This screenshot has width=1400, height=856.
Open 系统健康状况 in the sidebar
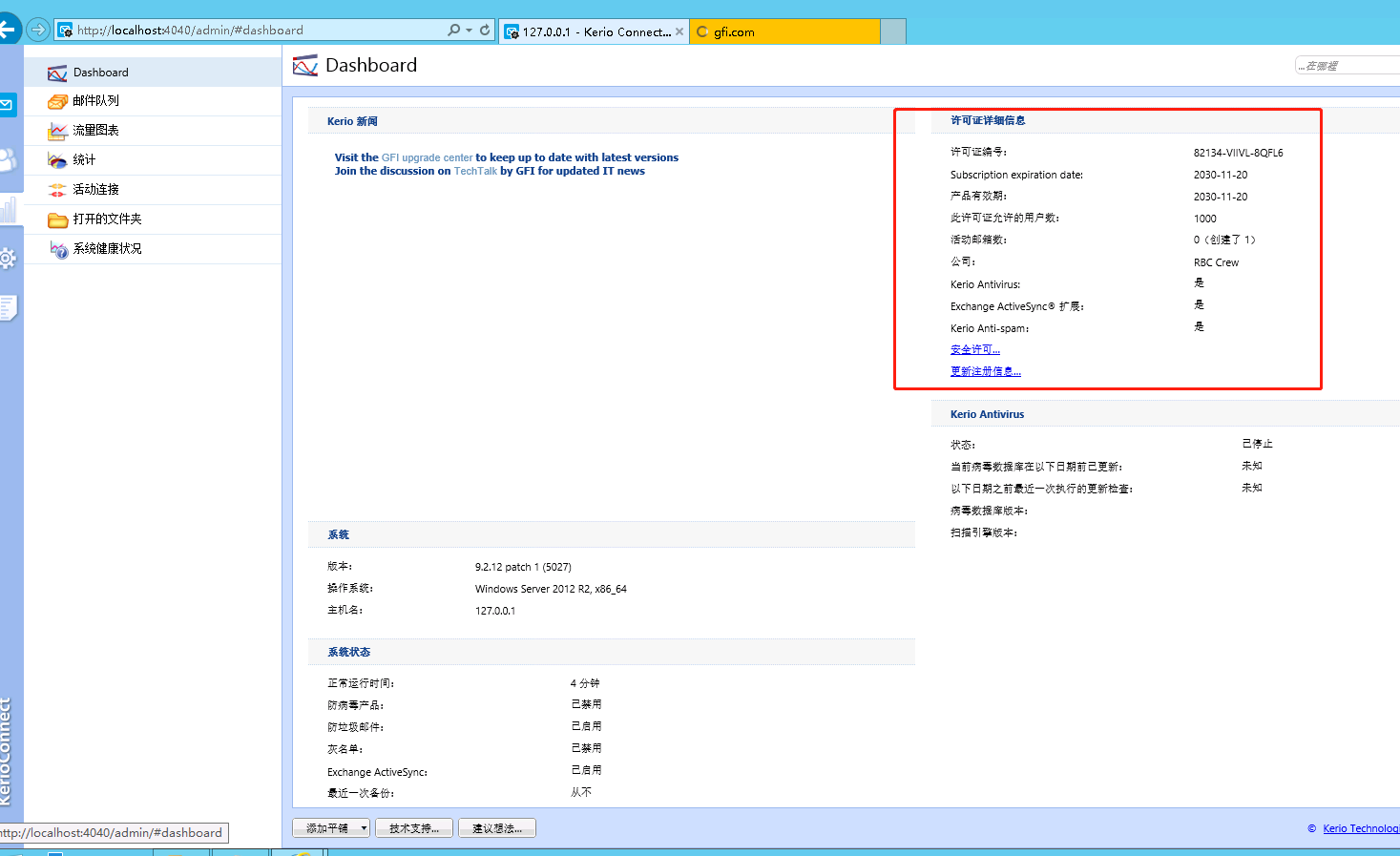pyautogui.click(x=153, y=249)
